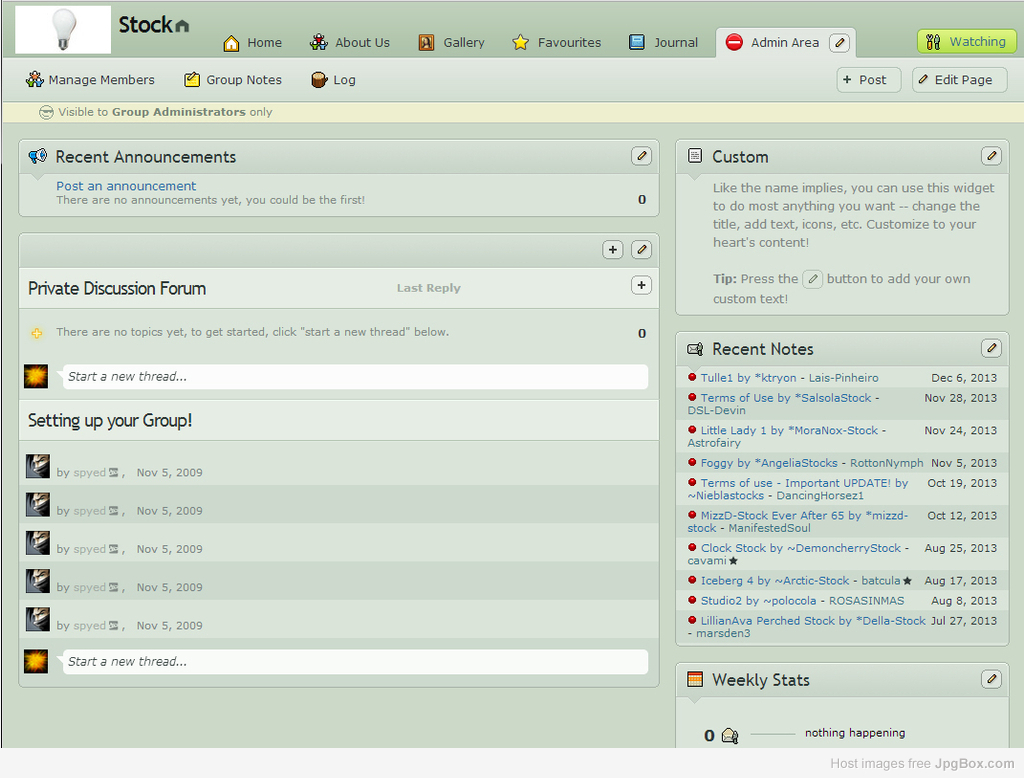
Task: Click the lightbulb group avatar image
Action: [x=63, y=29]
